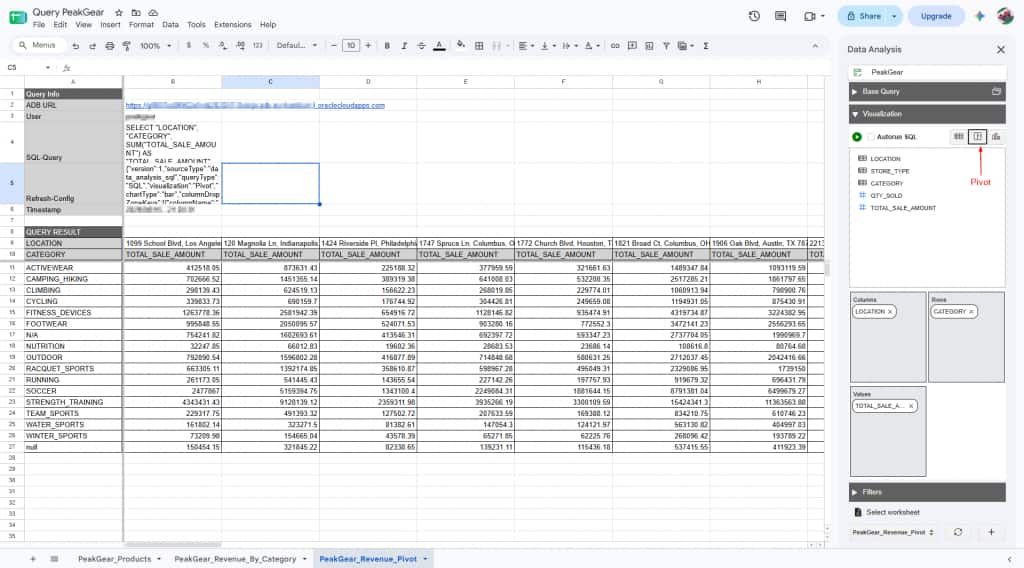1024x568 pixels.
Task: Refresh the selected worksheet
Action: click(x=958, y=532)
